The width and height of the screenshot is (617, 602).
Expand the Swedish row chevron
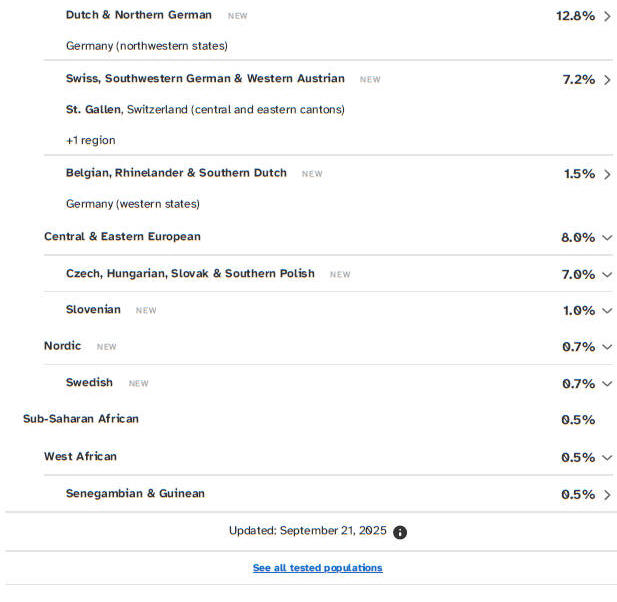coord(607,384)
